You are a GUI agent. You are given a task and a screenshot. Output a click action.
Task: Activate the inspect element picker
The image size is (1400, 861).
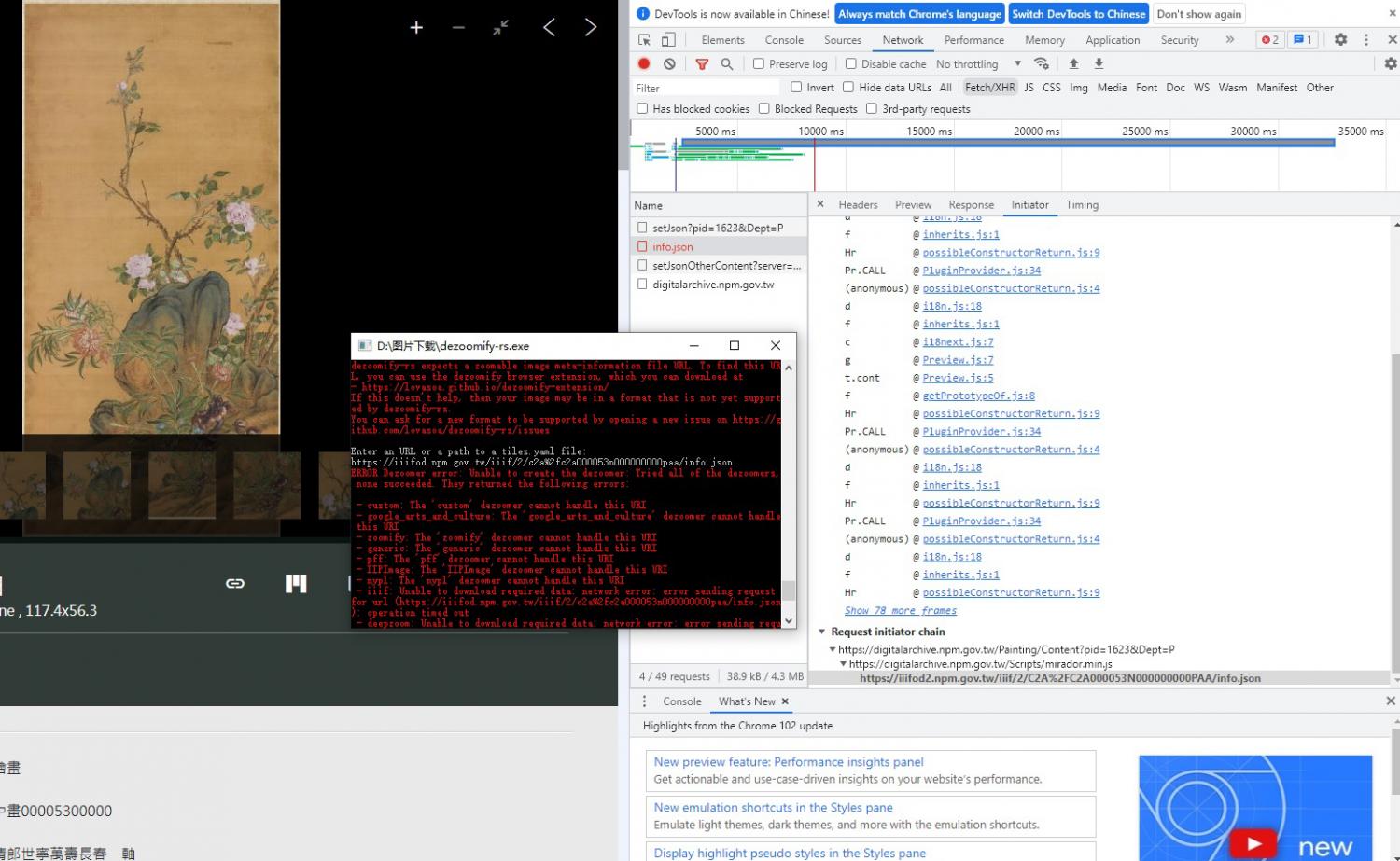pos(644,40)
